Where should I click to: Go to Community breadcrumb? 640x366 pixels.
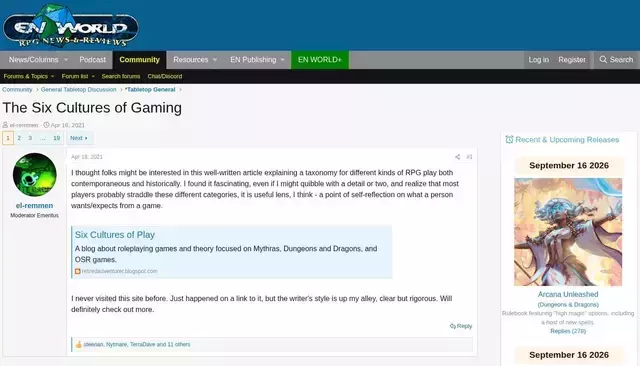point(17,89)
